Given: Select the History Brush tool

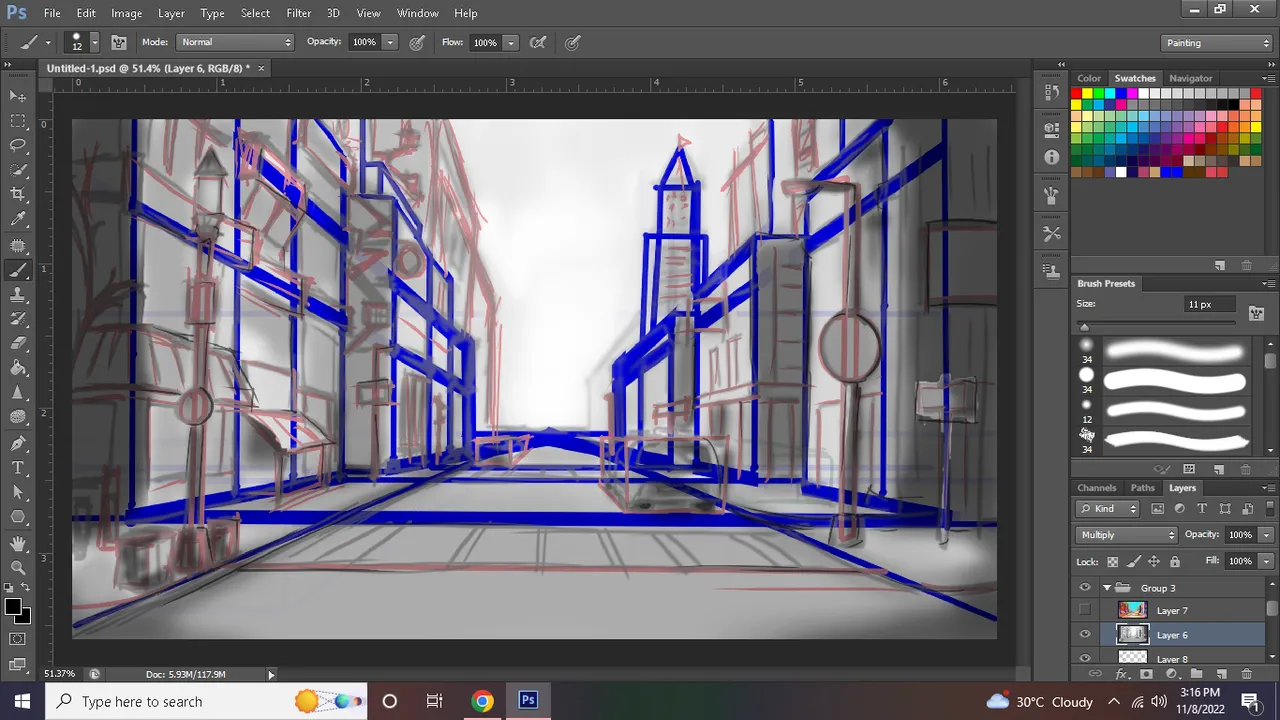Looking at the screenshot, I should 18,319.
